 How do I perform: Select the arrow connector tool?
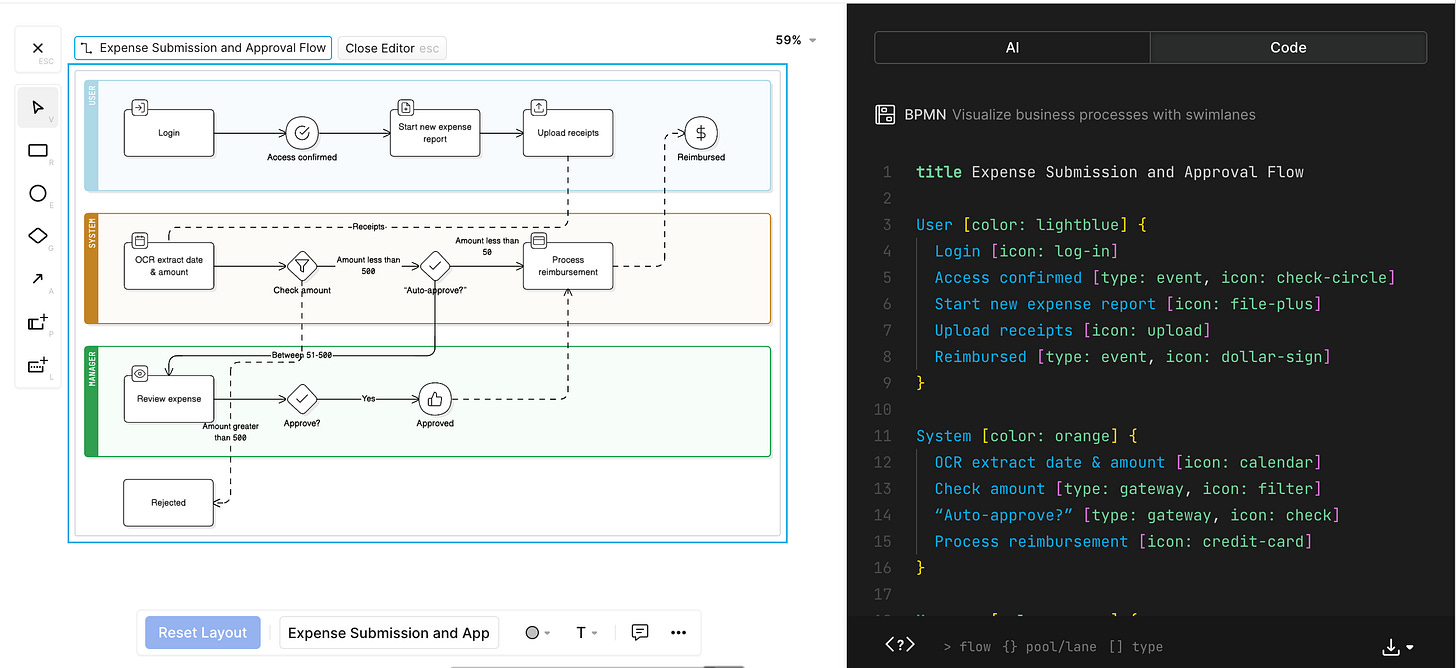pyautogui.click(x=38, y=279)
